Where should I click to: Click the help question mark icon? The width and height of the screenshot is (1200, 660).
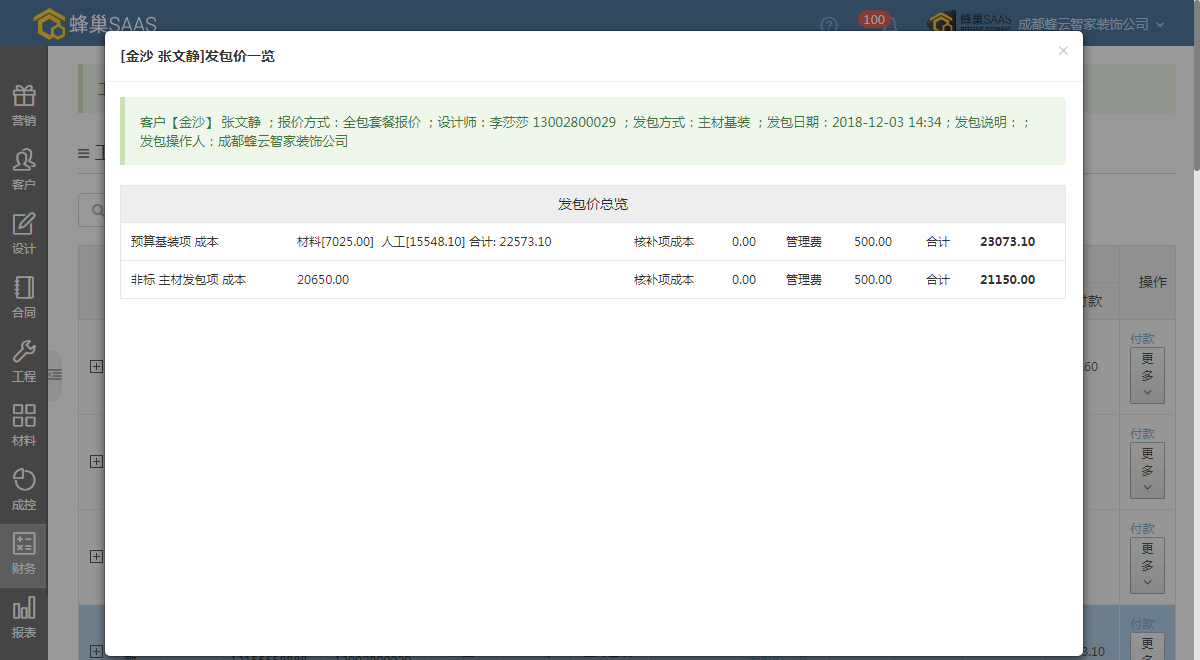point(829,25)
